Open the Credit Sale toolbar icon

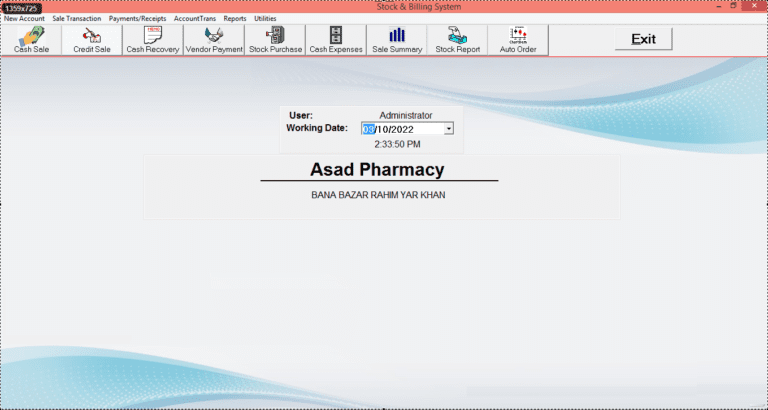[x=92, y=40]
